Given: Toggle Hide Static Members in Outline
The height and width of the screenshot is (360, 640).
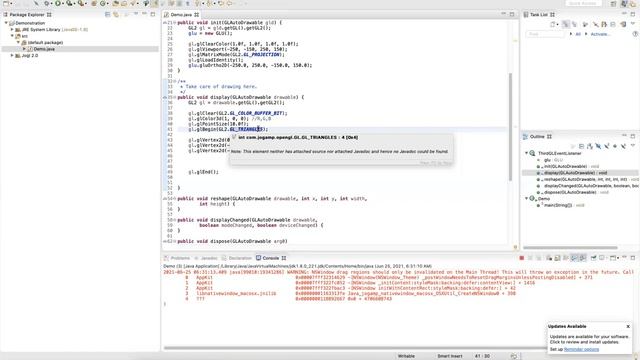Looking at the screenshot, I should [x=607, y=146].
